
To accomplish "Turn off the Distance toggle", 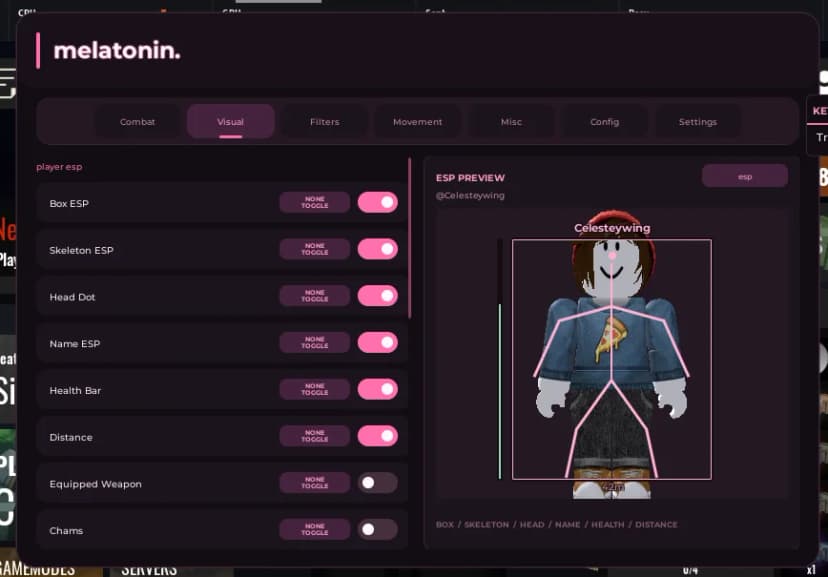I will (x=378, y=436).
